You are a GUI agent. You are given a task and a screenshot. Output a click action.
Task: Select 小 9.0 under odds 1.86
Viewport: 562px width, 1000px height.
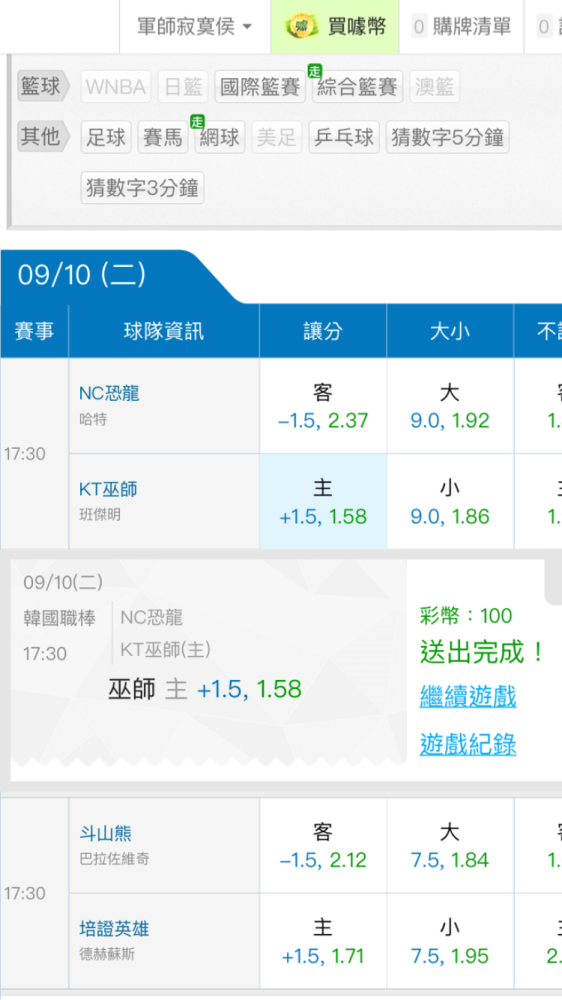[450, 501]
